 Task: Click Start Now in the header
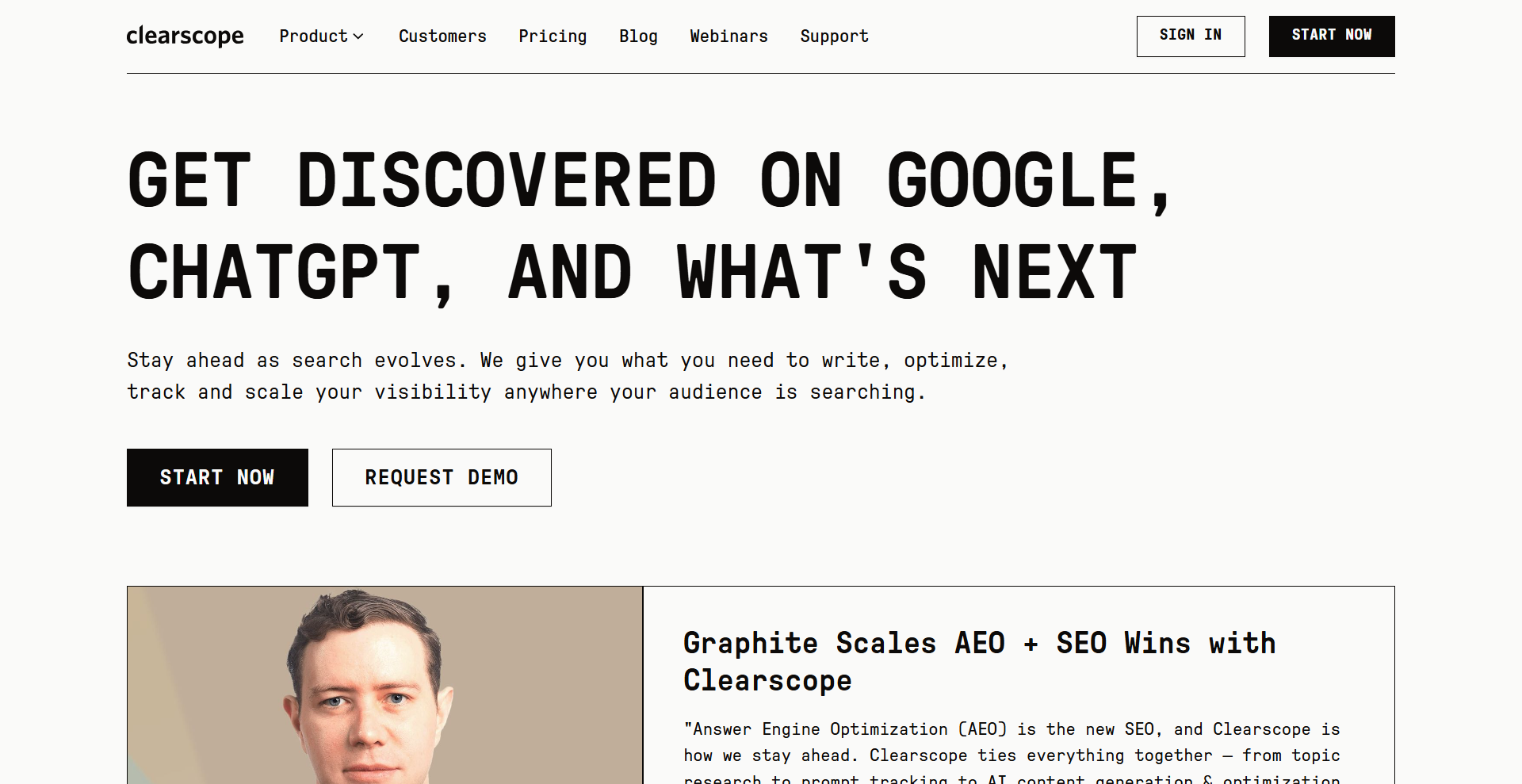1331,36
